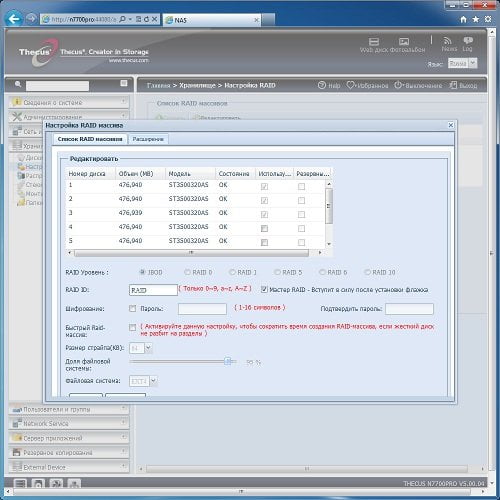The height and width of the screenshot is (500, 500).
Task: Open the Log speech bubble icon
Action: point(468,41)
